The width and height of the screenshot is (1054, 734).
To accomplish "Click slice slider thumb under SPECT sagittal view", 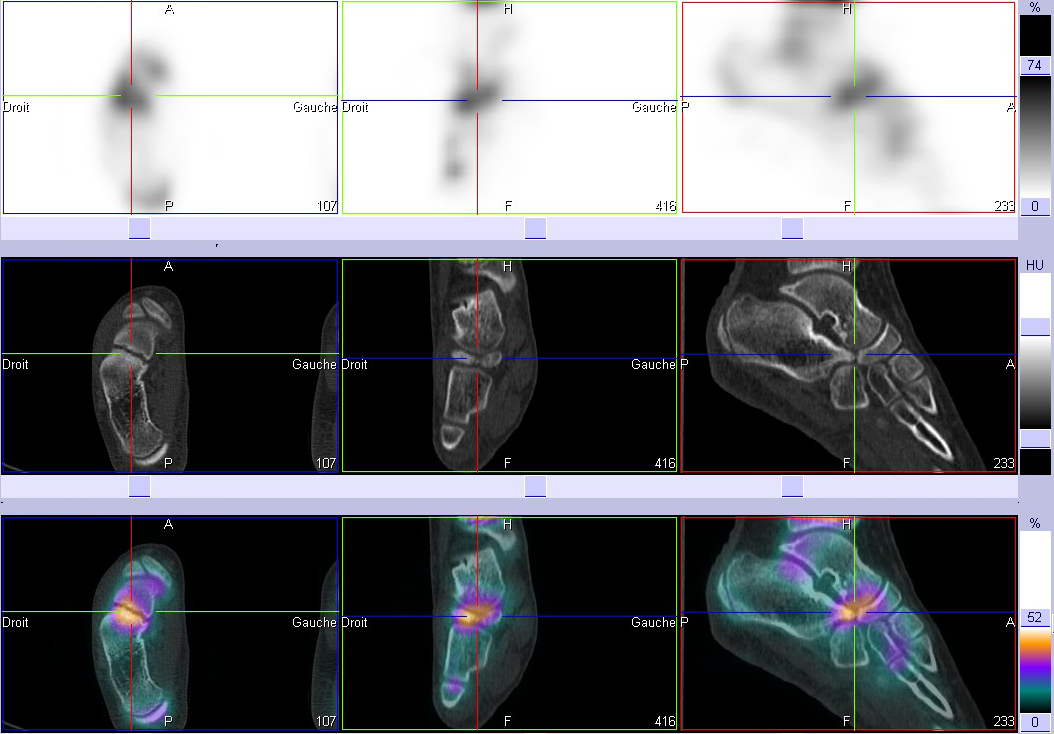I will (x=793, y=229).
